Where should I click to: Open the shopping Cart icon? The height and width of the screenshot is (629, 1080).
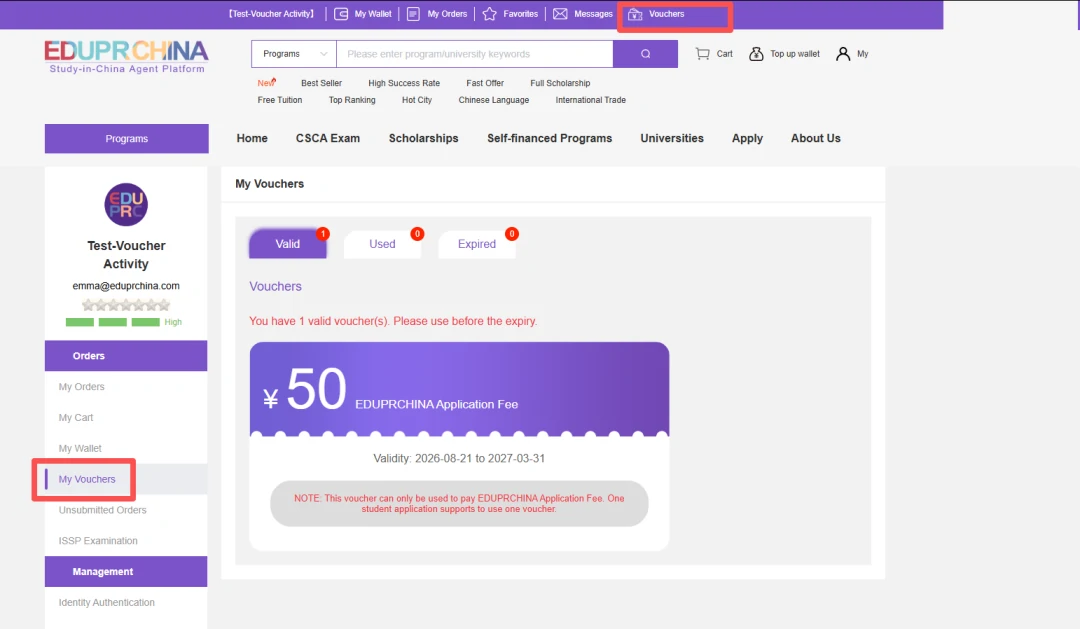pos(703,54)
